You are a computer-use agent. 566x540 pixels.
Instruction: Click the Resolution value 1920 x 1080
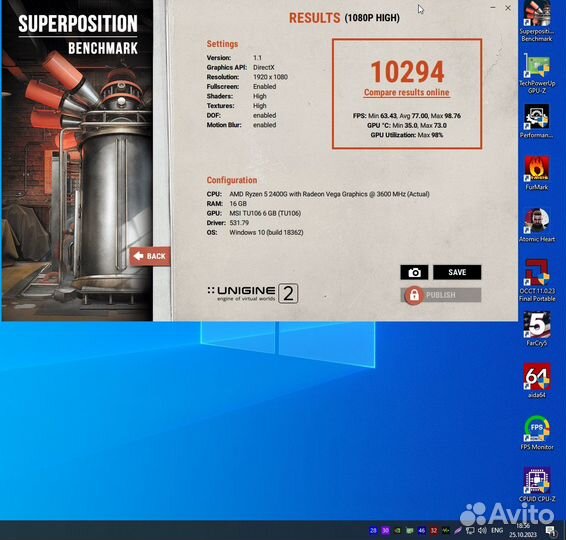(x=270, y=77)
